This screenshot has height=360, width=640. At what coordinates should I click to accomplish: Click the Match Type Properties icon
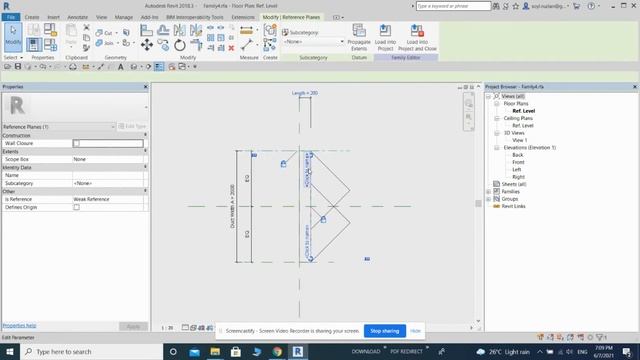(87, 48)
